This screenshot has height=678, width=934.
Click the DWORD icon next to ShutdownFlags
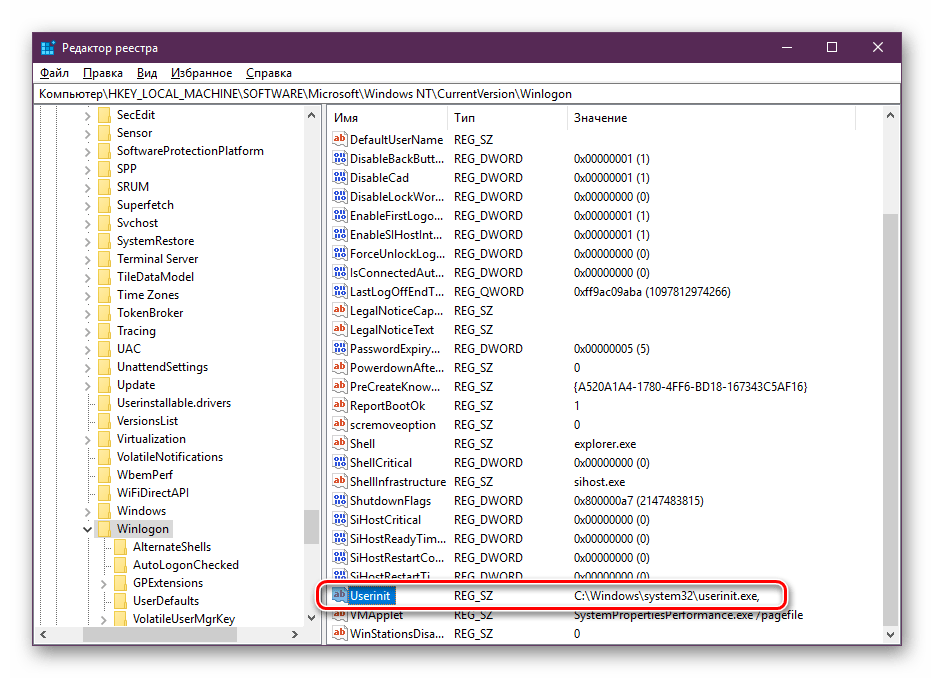[x=339, y=501]
